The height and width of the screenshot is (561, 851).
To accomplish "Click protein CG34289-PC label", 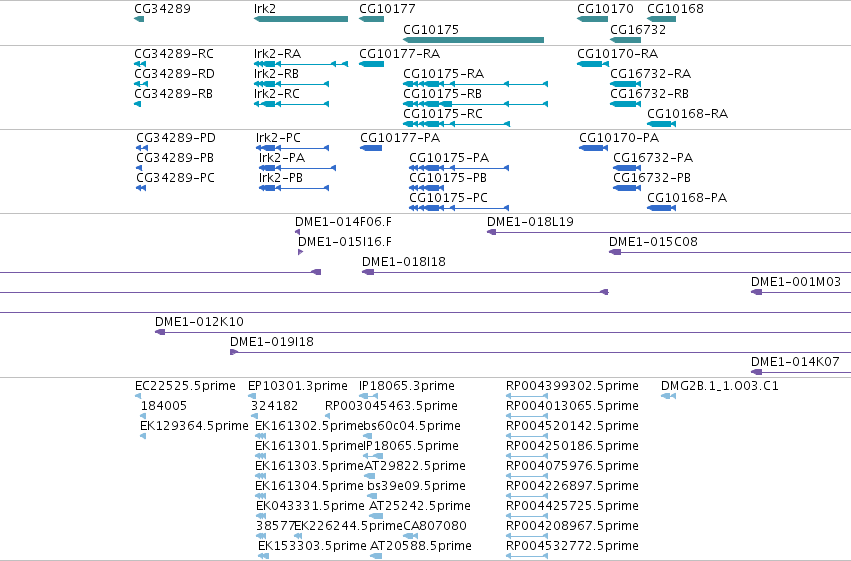I will point(175,178).
